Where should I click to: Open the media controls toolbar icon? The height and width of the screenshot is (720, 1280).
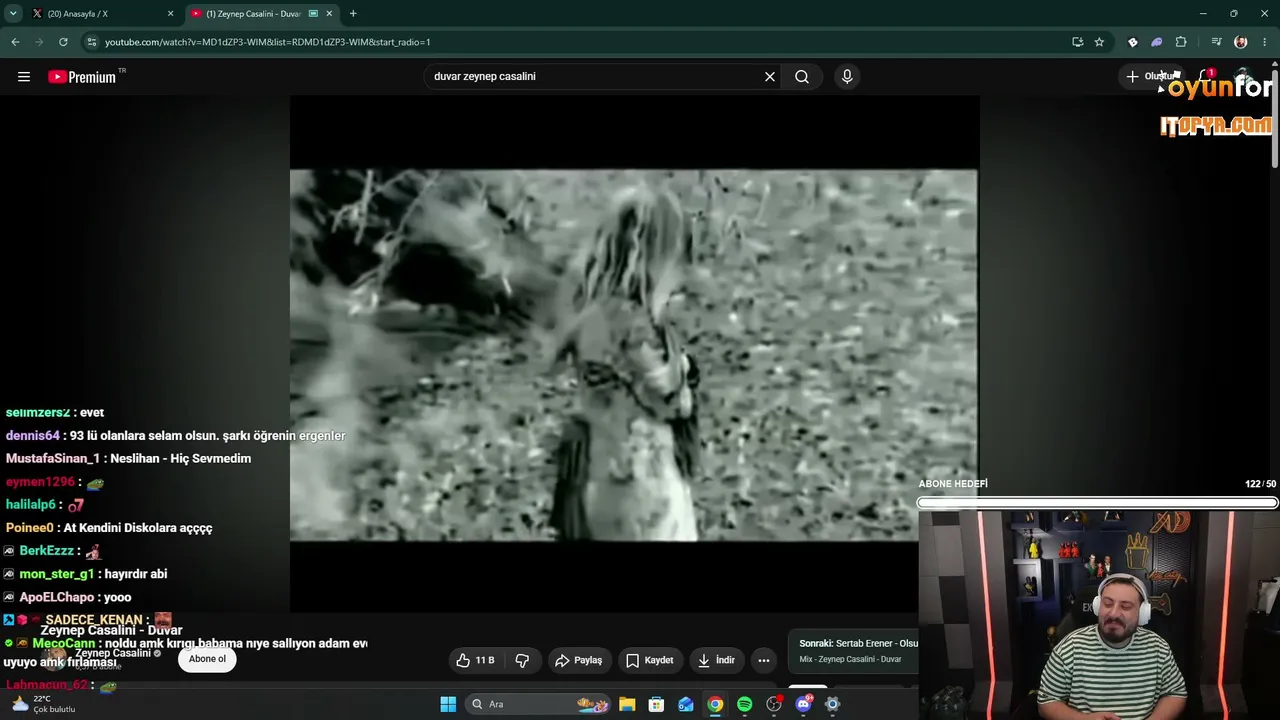[x=1216, y=42]
